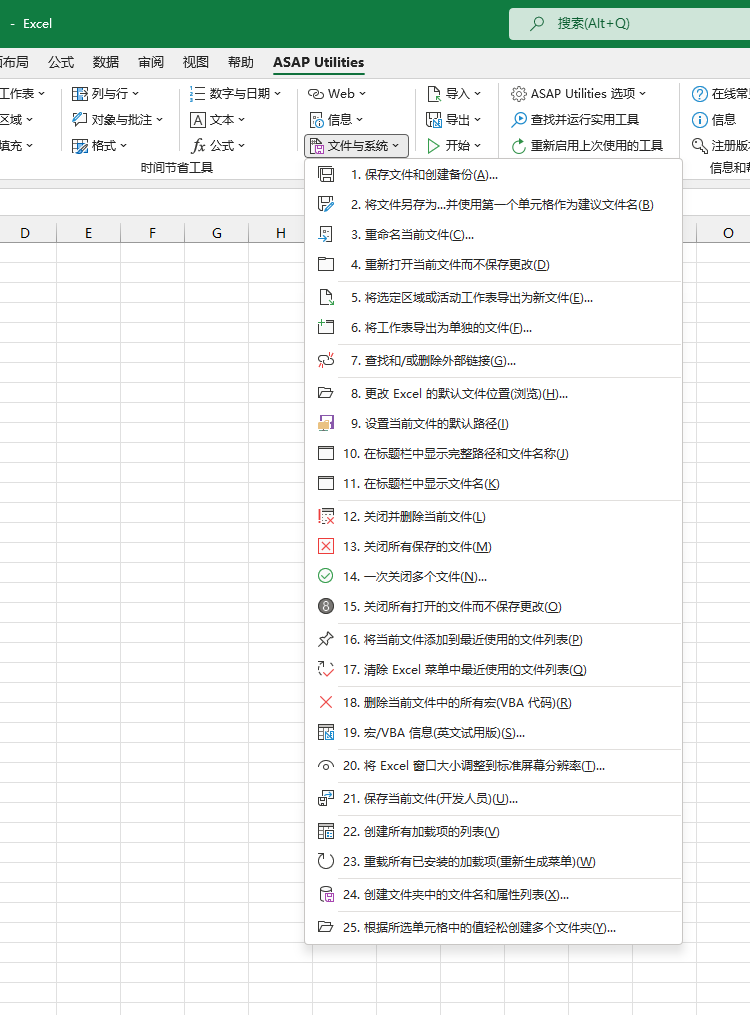The image size is (750, 1015).
Task: Expand the 格式 dropdown menu
Action: tap(100, 146)
